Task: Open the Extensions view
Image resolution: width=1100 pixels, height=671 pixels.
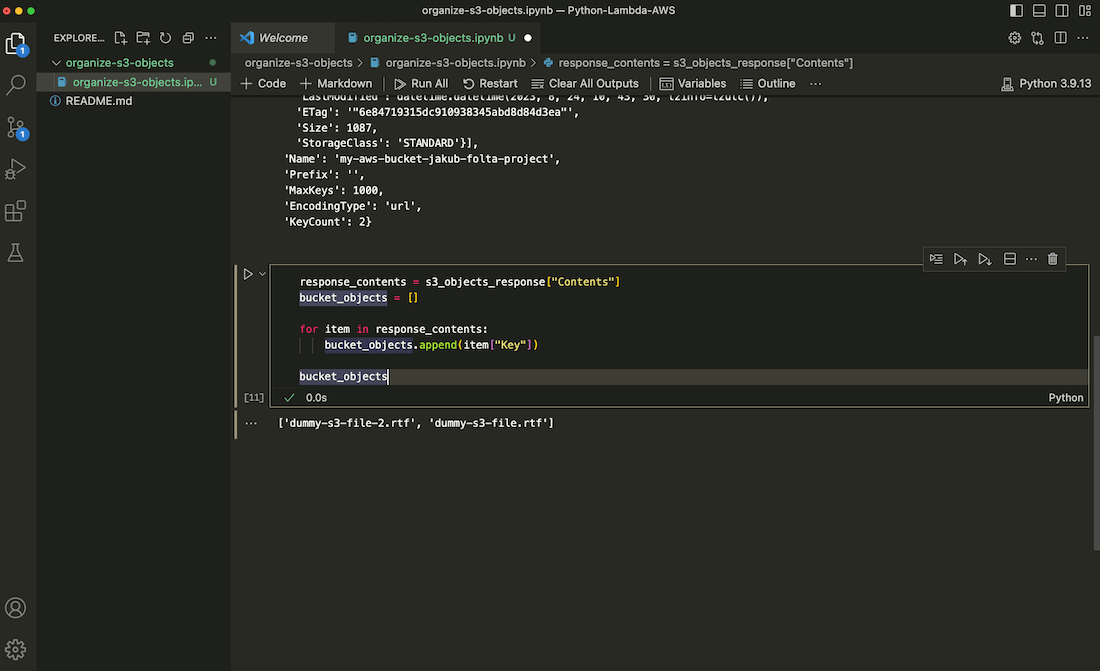Action: point(16,211)
